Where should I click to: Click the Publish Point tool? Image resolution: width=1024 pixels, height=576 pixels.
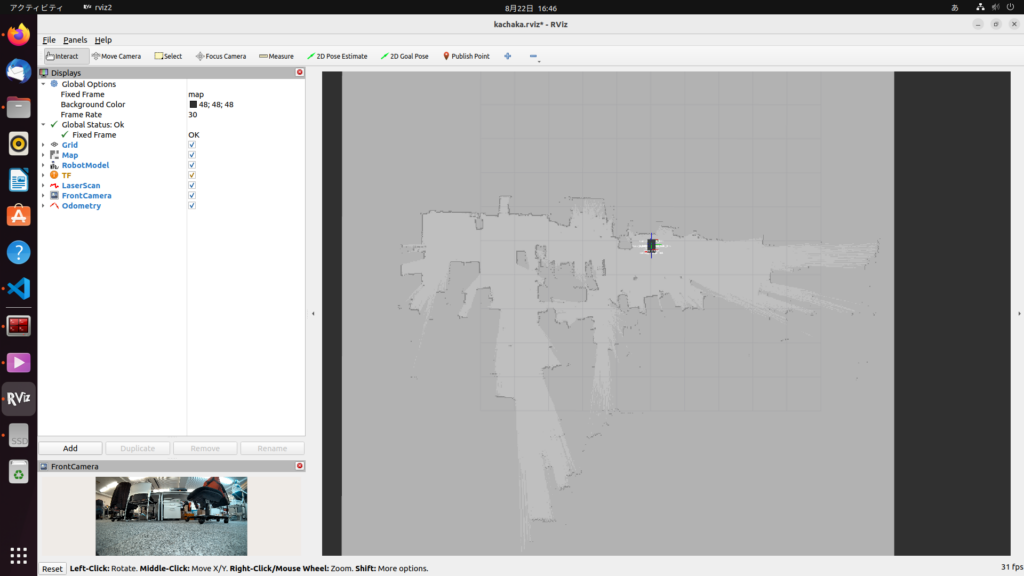pyautogui.click(x=465, y=56)
